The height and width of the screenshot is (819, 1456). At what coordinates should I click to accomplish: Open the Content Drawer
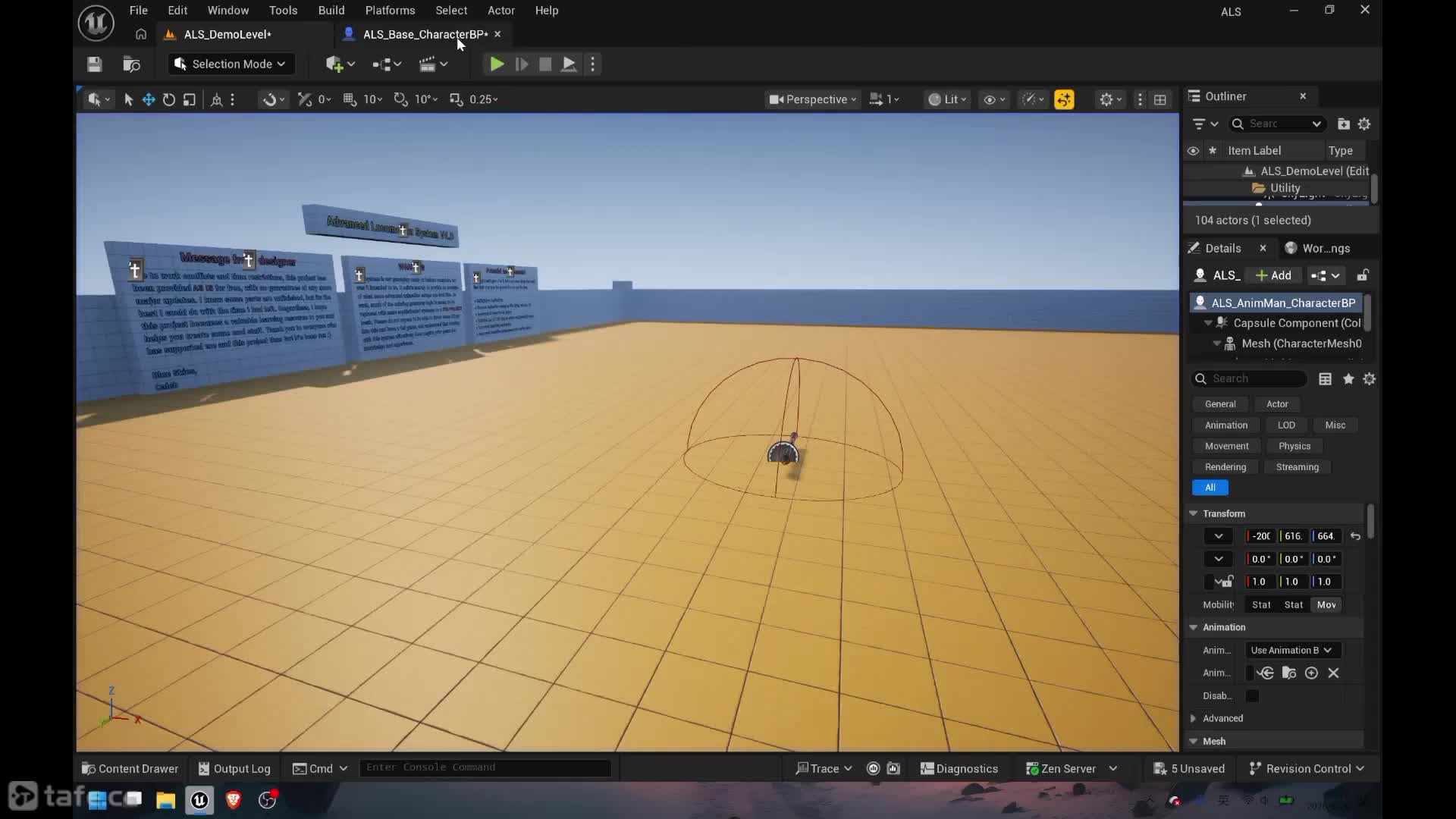(130, 769)
